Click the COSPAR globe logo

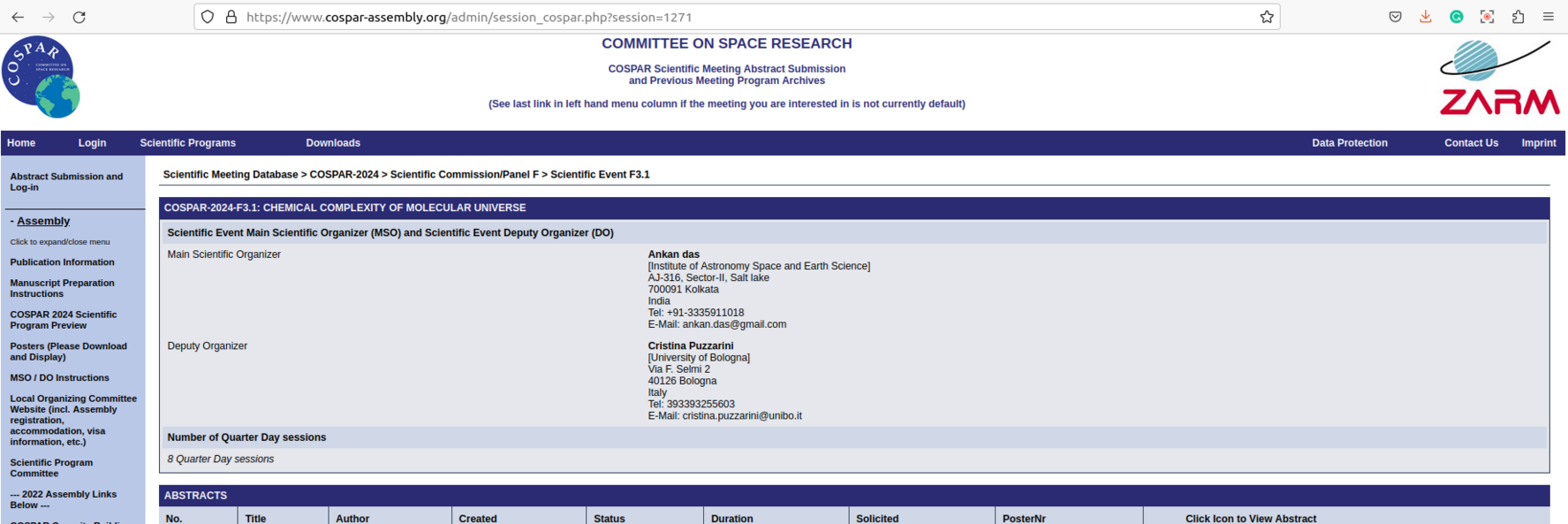coord(41,77)
